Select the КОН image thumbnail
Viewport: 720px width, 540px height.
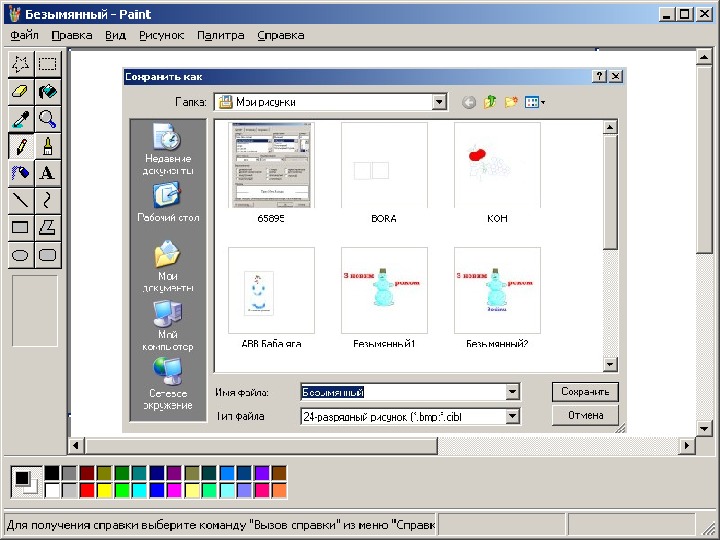point(497,165)
